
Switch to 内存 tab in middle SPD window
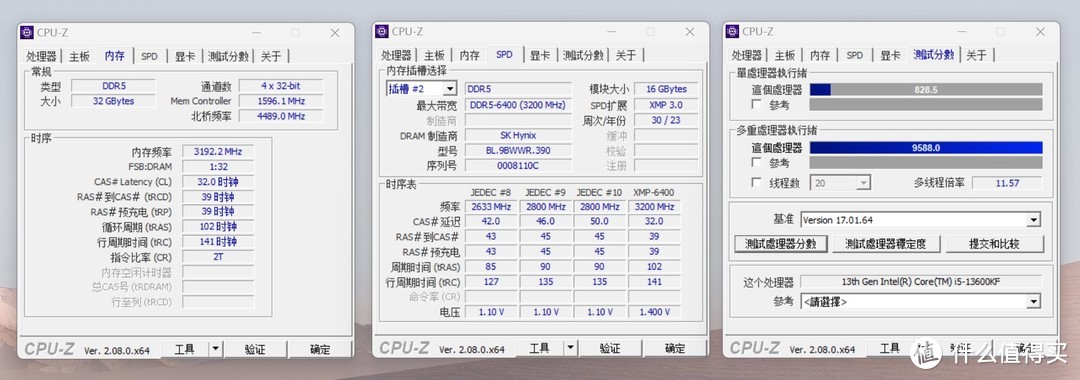pos(470,56)
